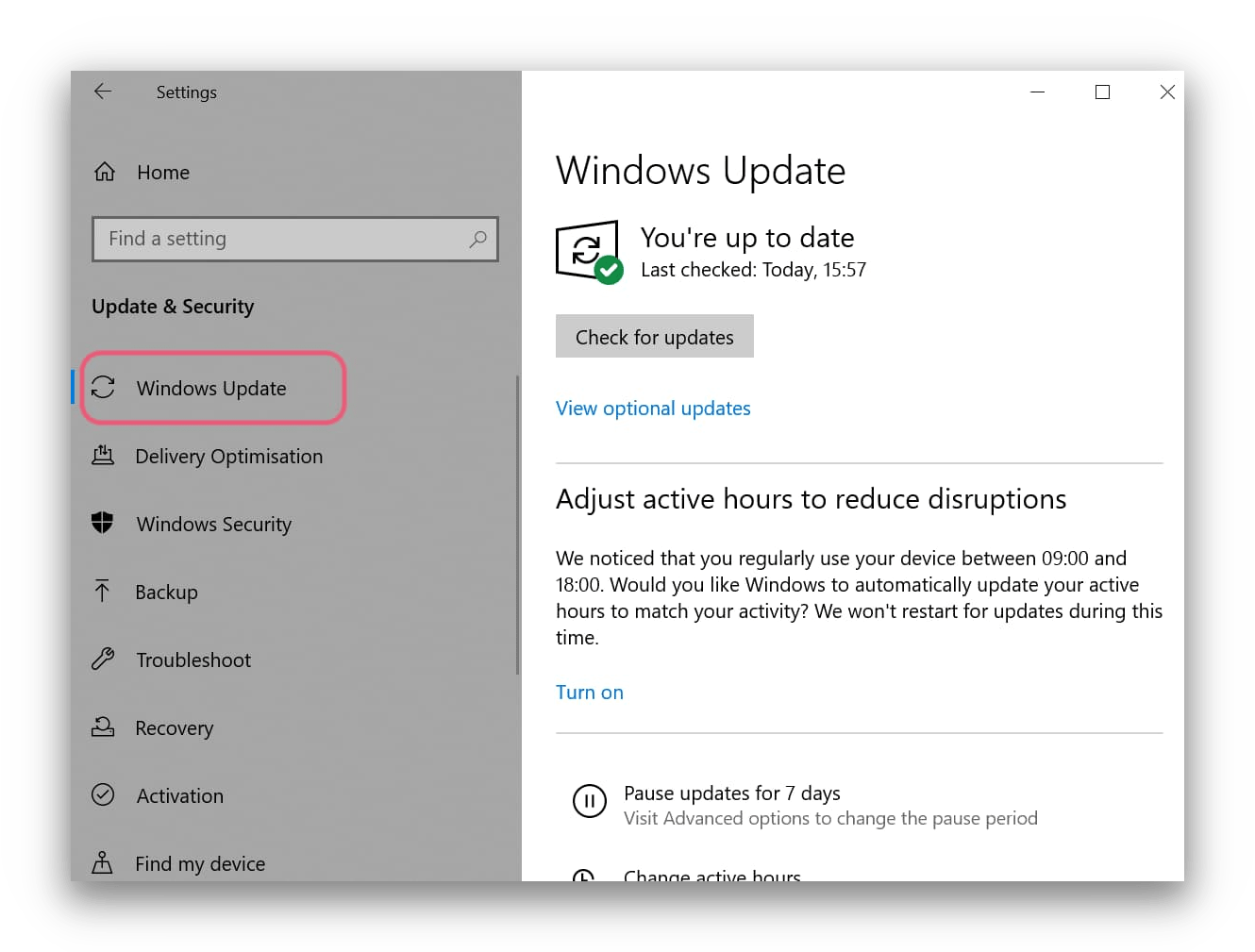The width and height of the screenshot is (1255, 952).
Task: Click the Last checked: Today, 15:57 text
Action: coord(753,270)
